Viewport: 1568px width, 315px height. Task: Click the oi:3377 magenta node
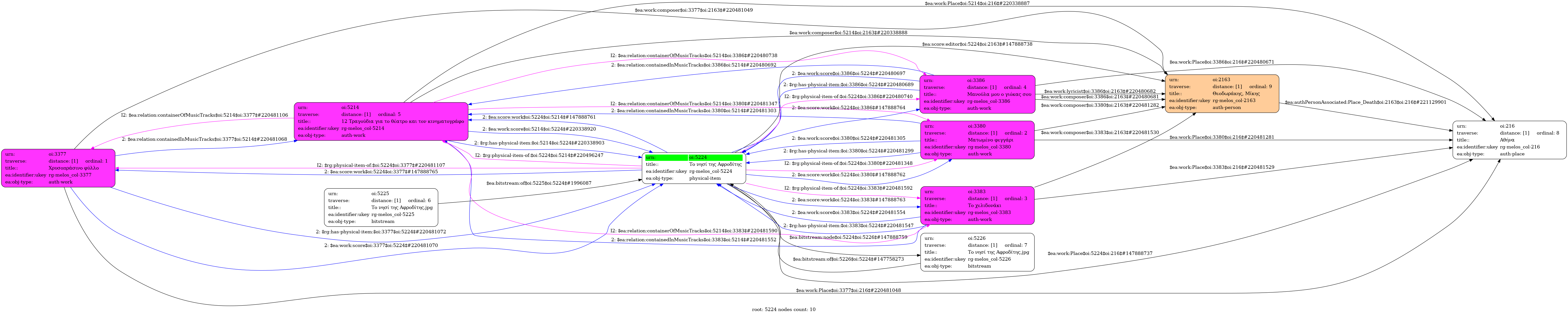58,168
